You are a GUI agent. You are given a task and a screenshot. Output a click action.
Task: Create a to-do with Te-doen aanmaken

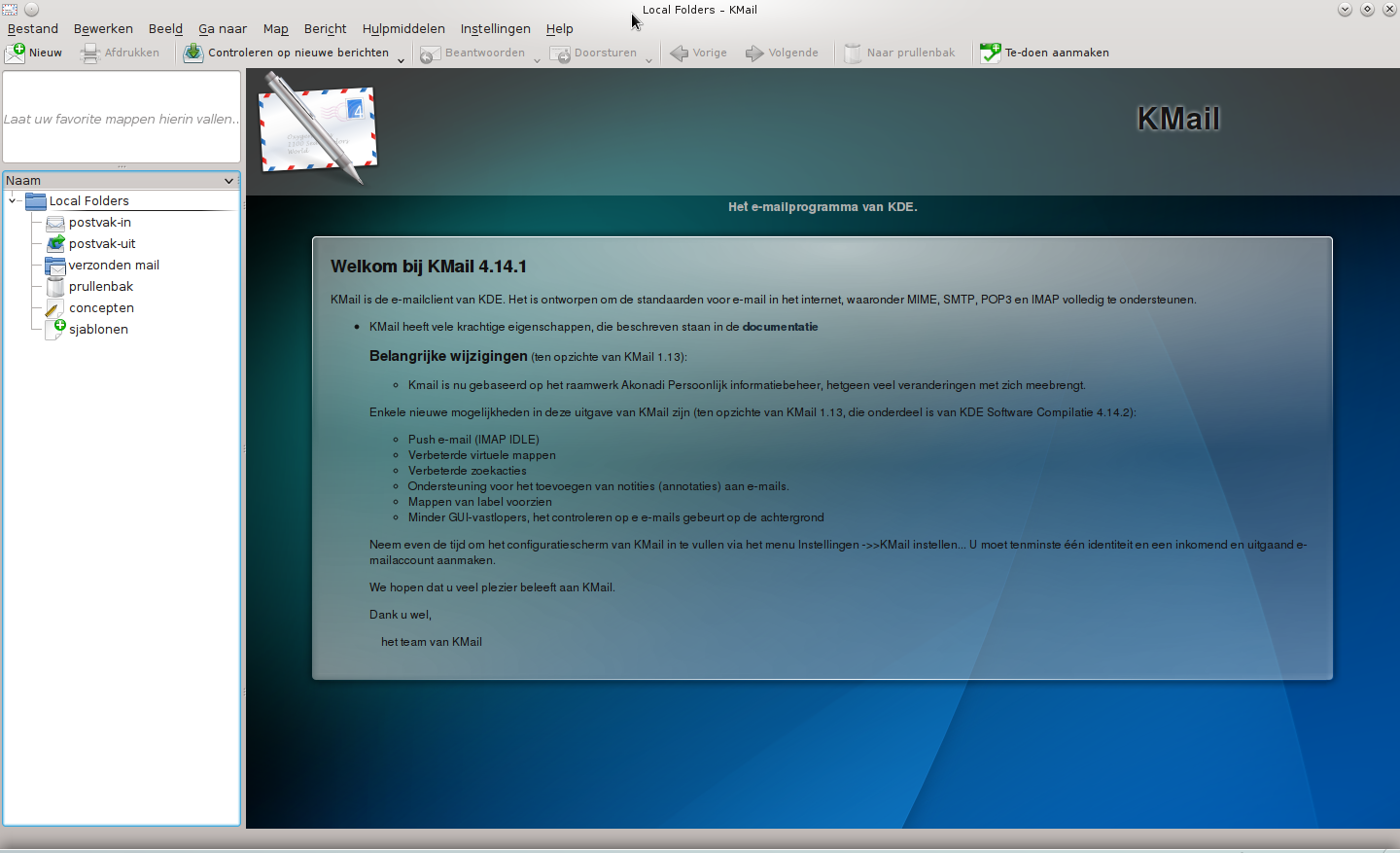coord(990,53)
